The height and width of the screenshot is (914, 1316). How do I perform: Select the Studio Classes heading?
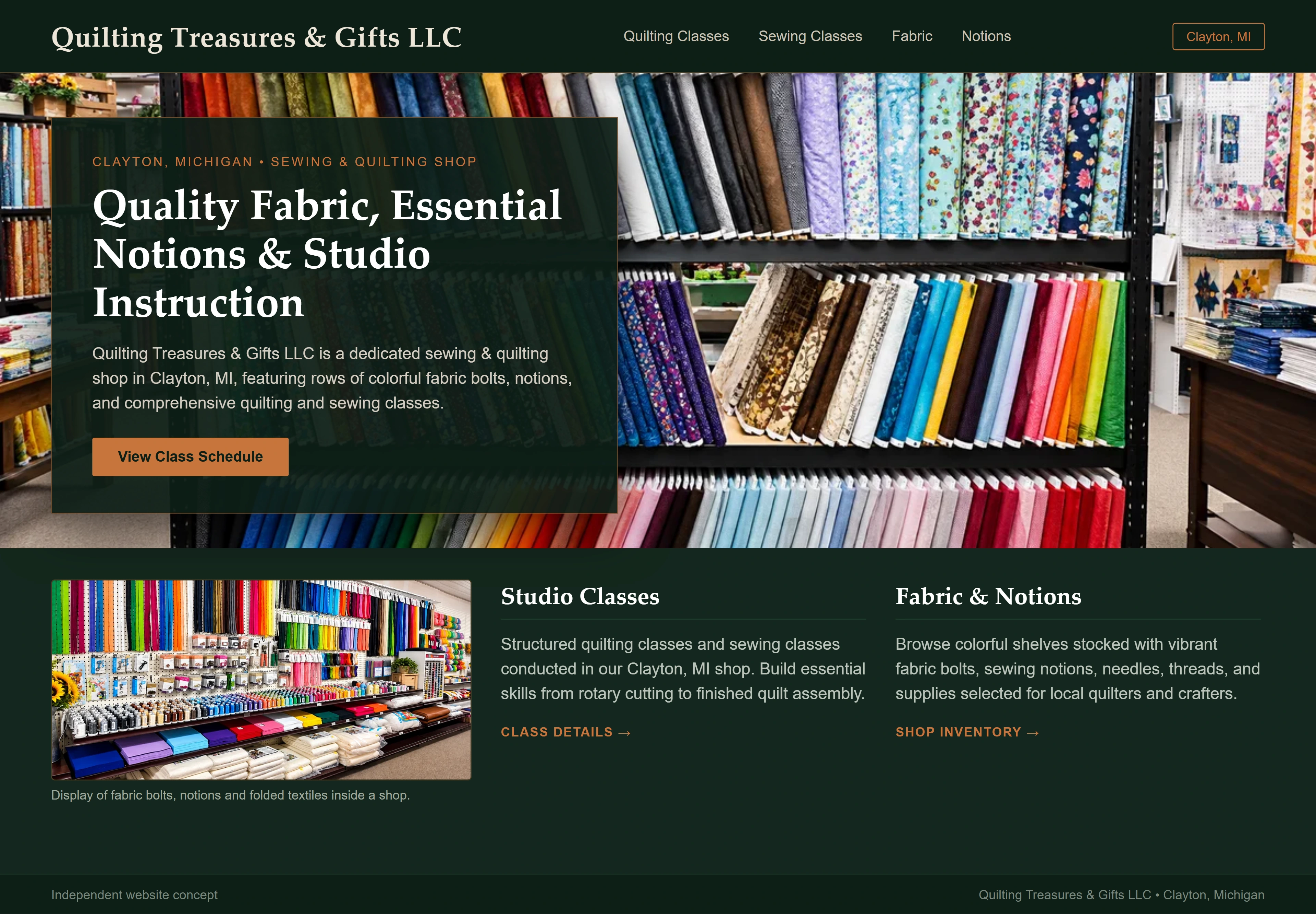pos(580,596)
